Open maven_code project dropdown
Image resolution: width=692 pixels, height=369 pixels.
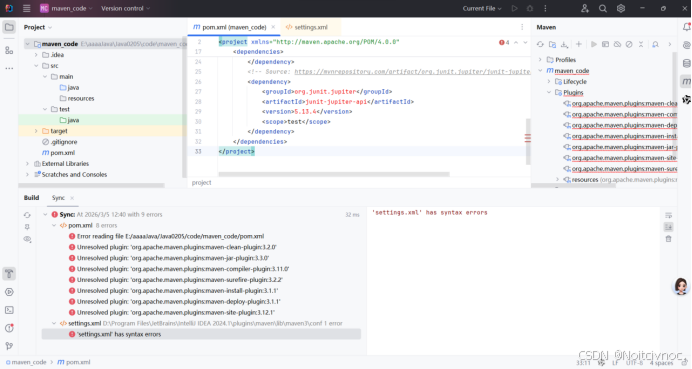click(x=66, y=8)
